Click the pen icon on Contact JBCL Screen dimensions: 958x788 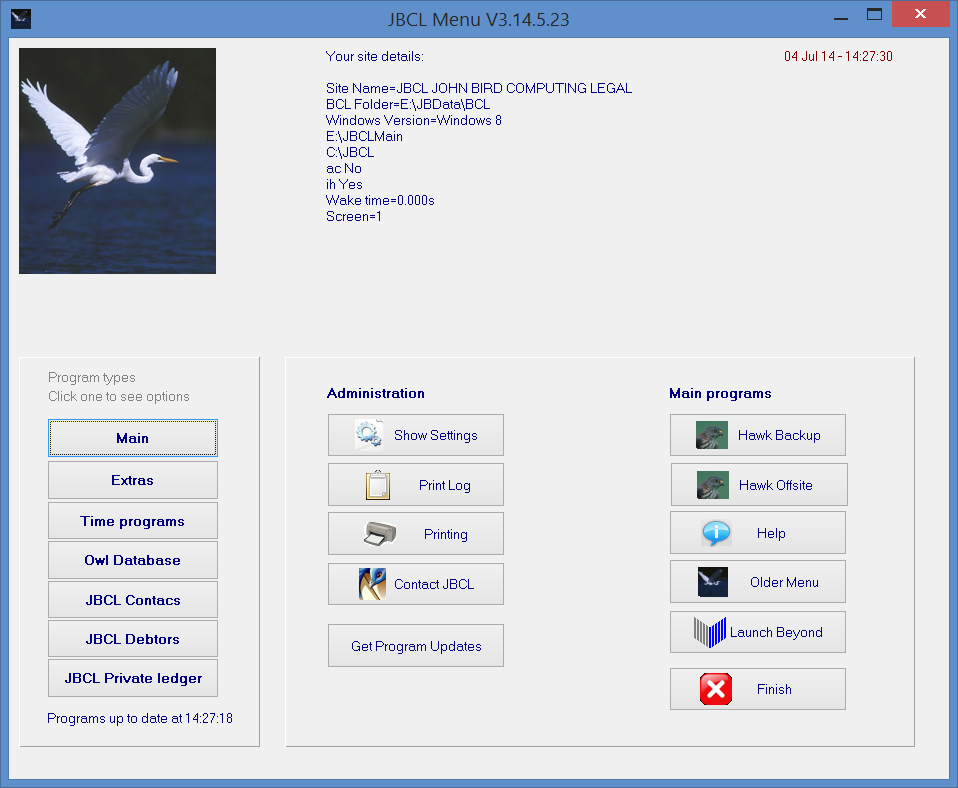[372, 584]
